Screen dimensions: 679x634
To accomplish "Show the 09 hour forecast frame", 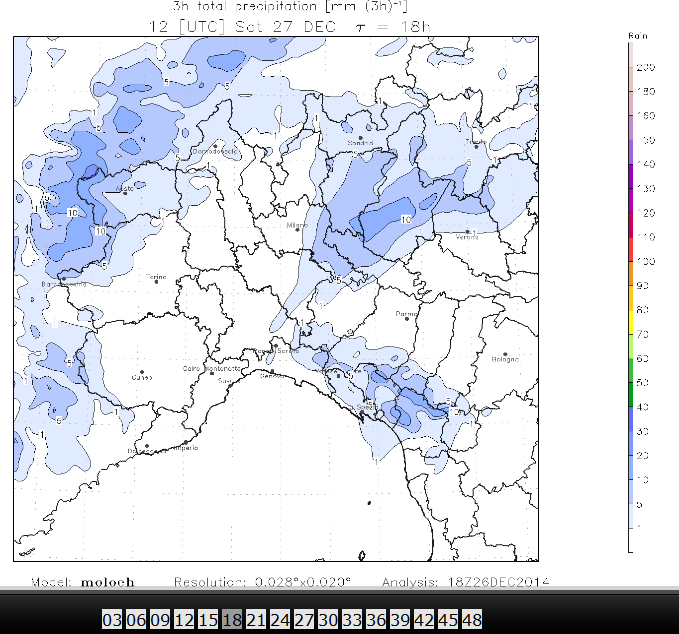I will click(x=160, y=620).
